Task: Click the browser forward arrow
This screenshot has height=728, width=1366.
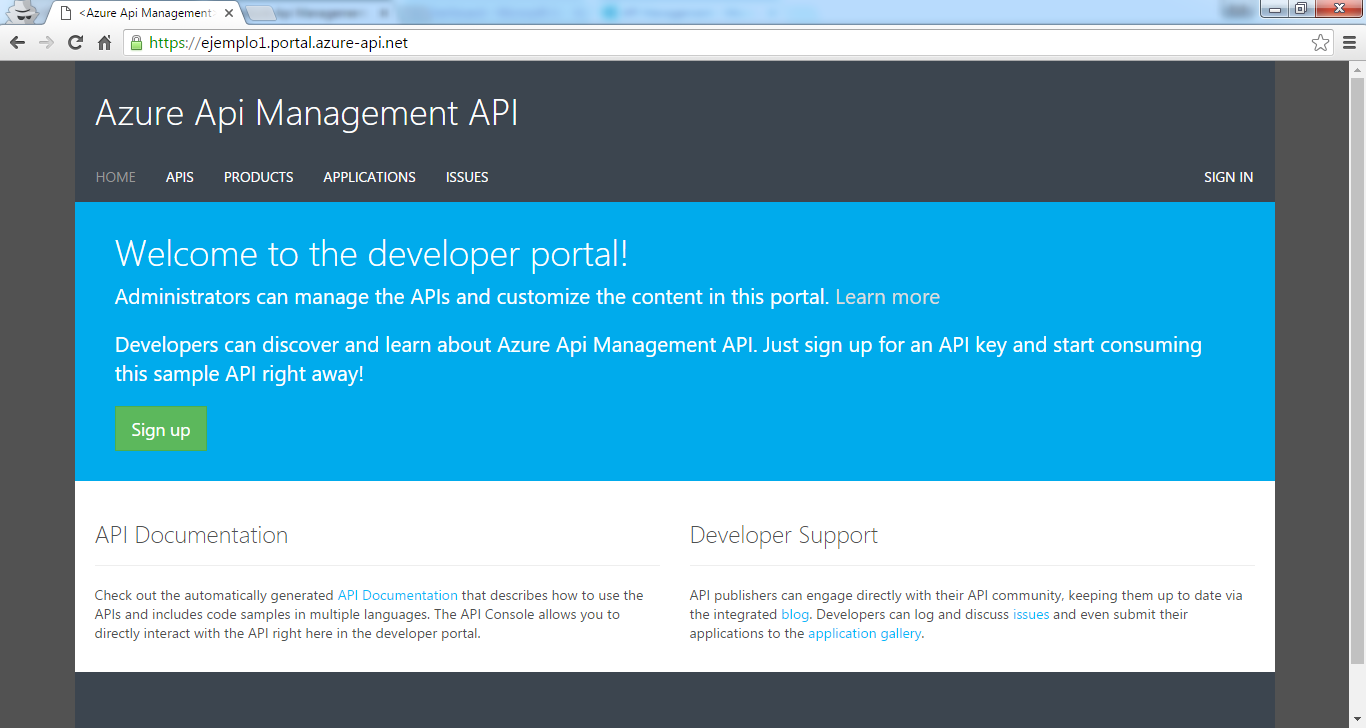Action: (x=44, y=42)
